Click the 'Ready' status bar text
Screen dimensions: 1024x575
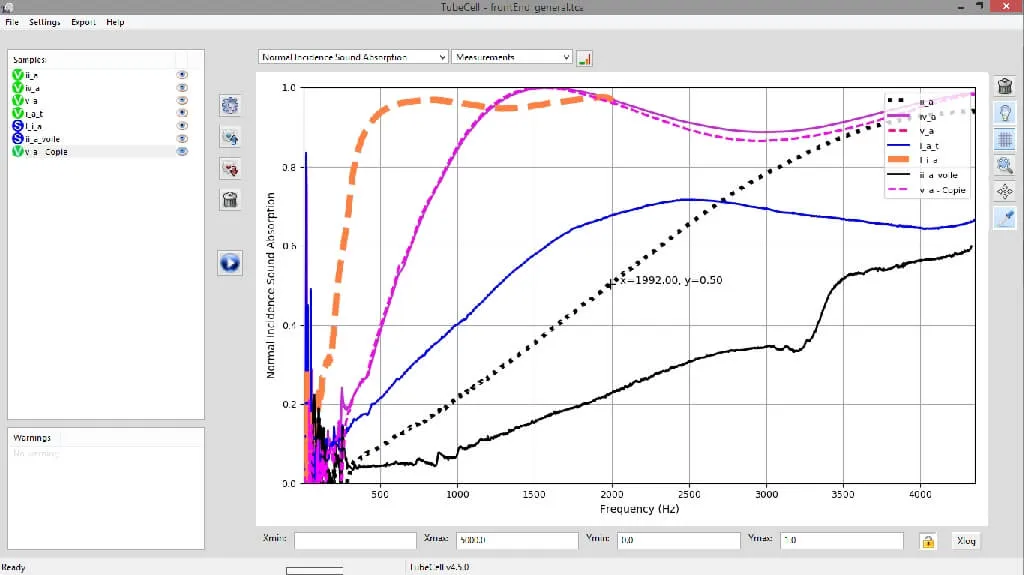[x=13, y=567]
